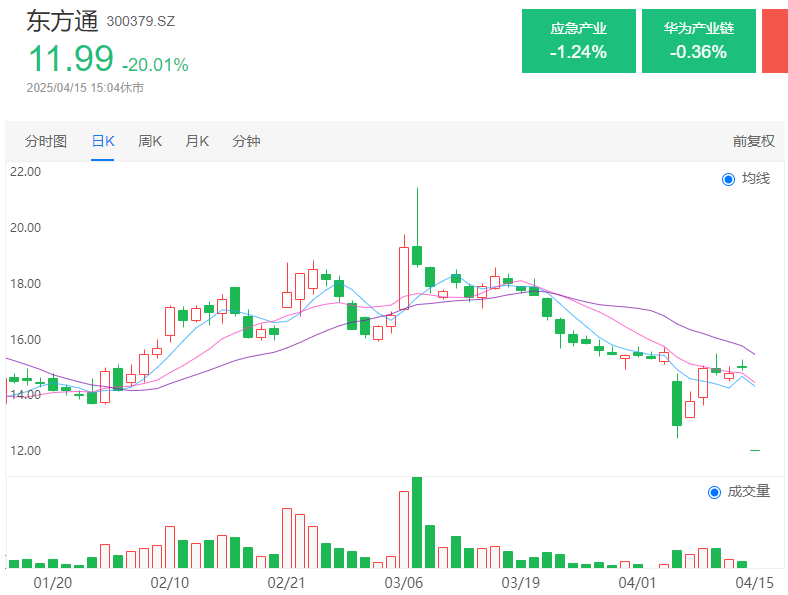Click the current price 11.99
The height and width of the screenshot is (595, 788).
[x=71, y=59]
